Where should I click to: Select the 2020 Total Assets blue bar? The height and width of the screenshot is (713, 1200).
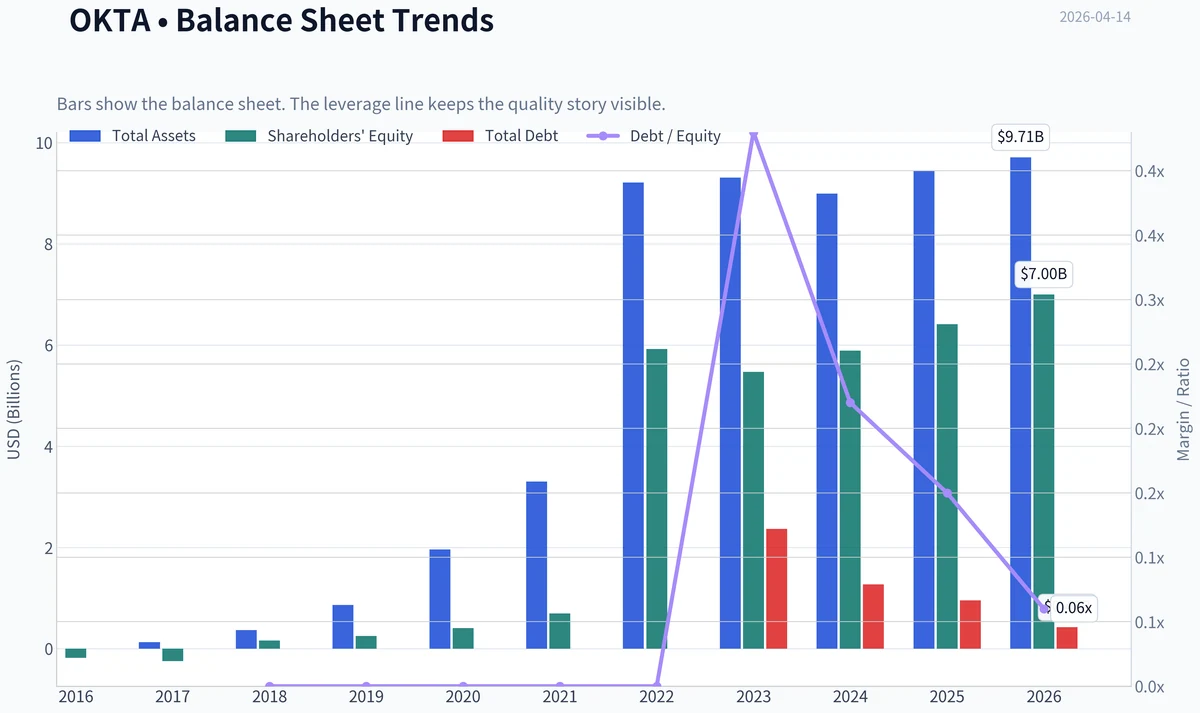[440, 599]
